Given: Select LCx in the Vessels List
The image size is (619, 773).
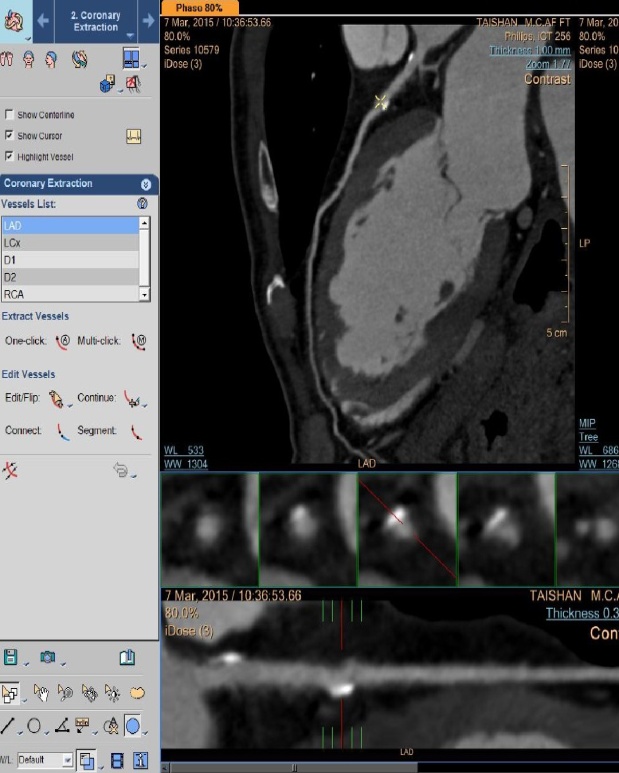Looking at the screenshot, I should coord(70,243).
